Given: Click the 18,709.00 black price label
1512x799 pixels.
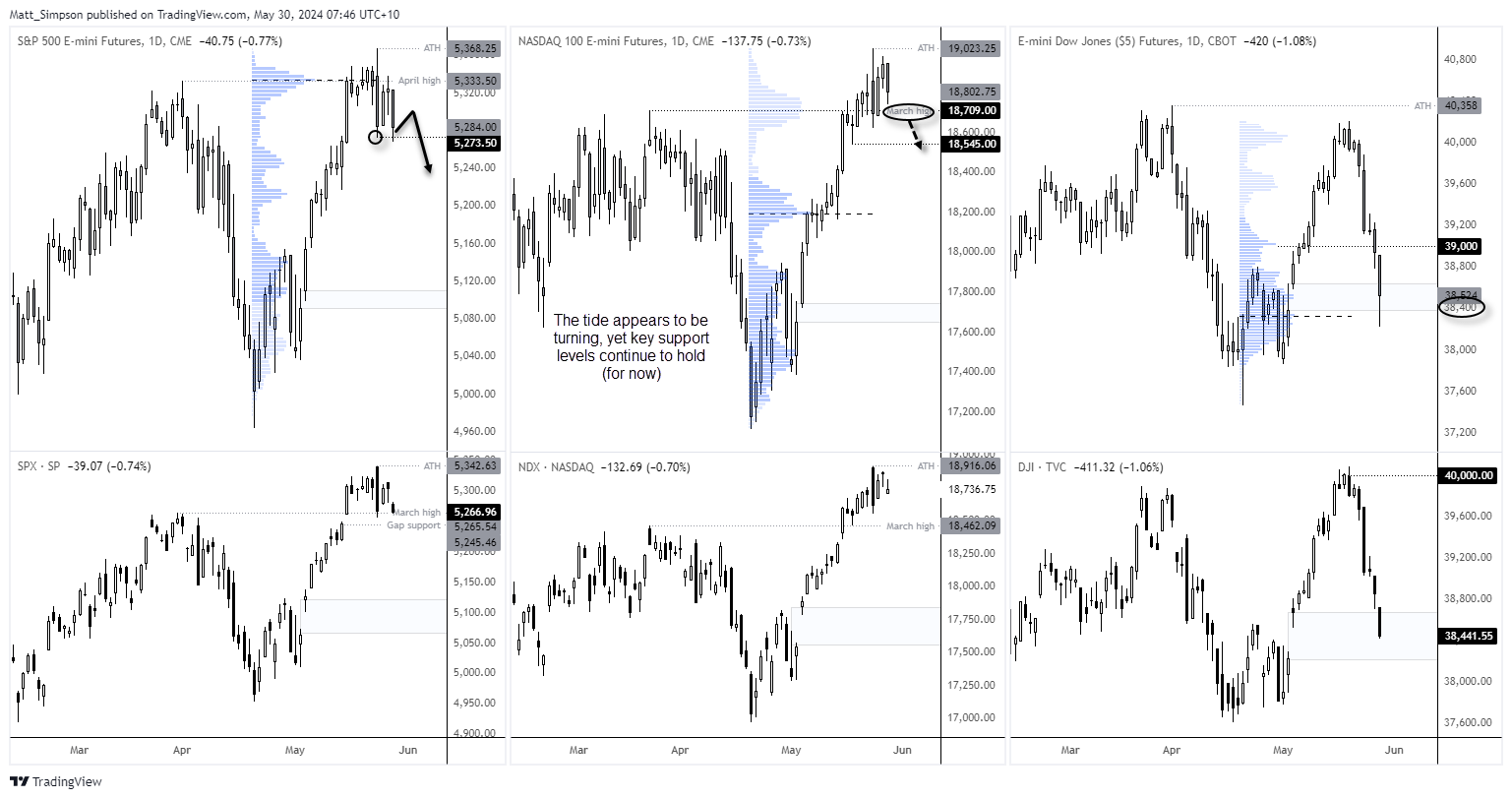Looking at the screenshot, I should click(x=973, y=111).
